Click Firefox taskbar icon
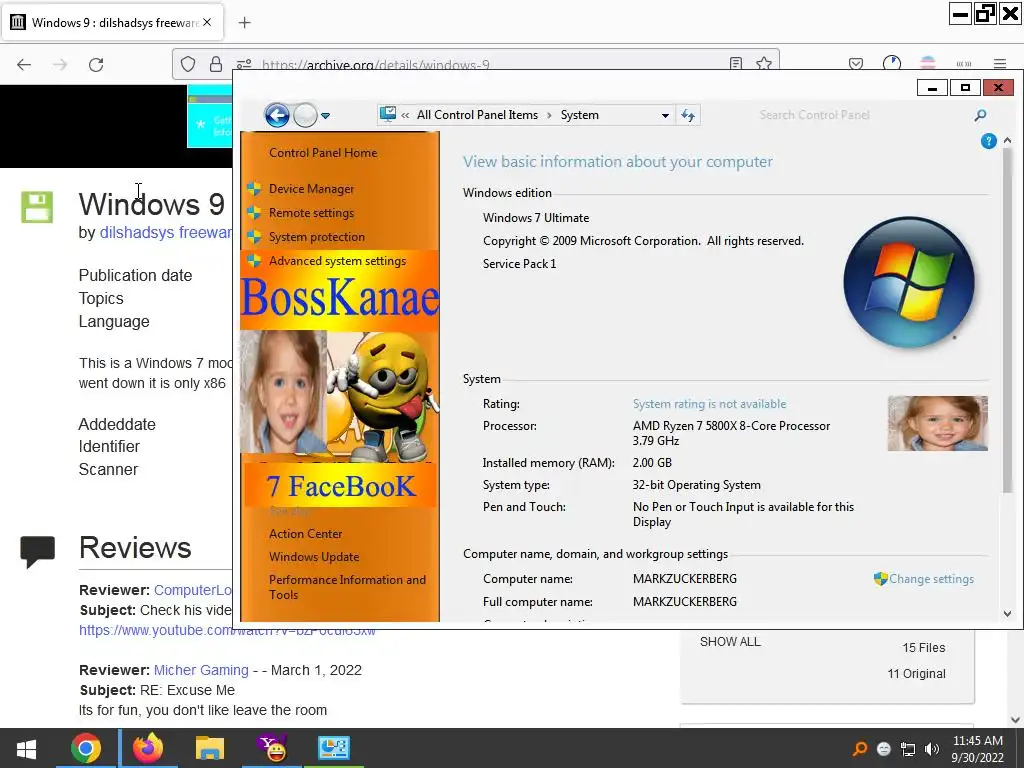 tap(148, 748)
